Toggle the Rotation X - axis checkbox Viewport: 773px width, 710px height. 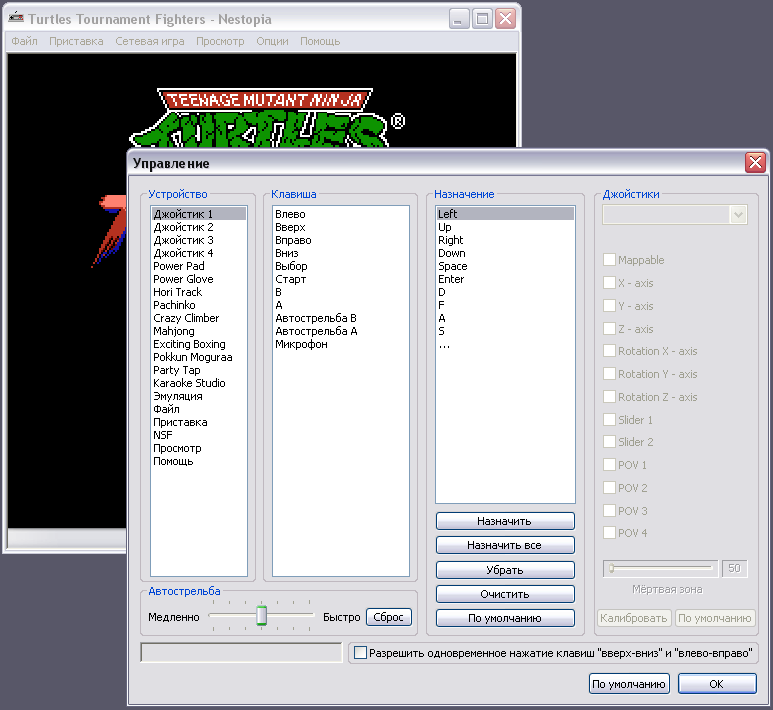[x=610, y=351]
